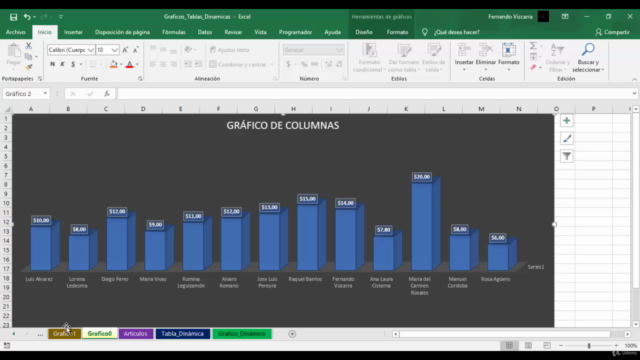Open Chart Elements plus button

(567, 120)
